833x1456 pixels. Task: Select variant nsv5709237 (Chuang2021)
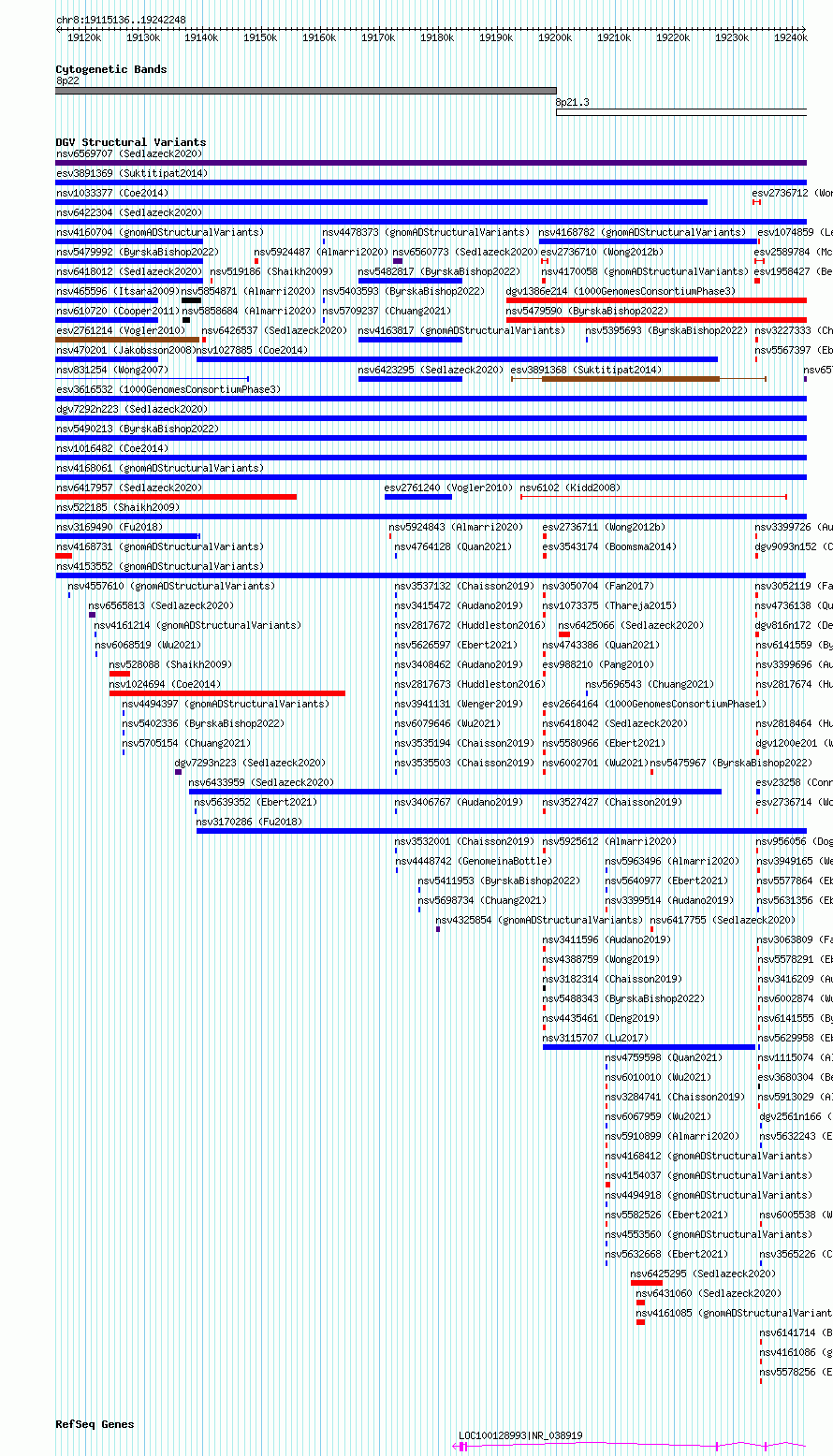click(x=387, y=311)
